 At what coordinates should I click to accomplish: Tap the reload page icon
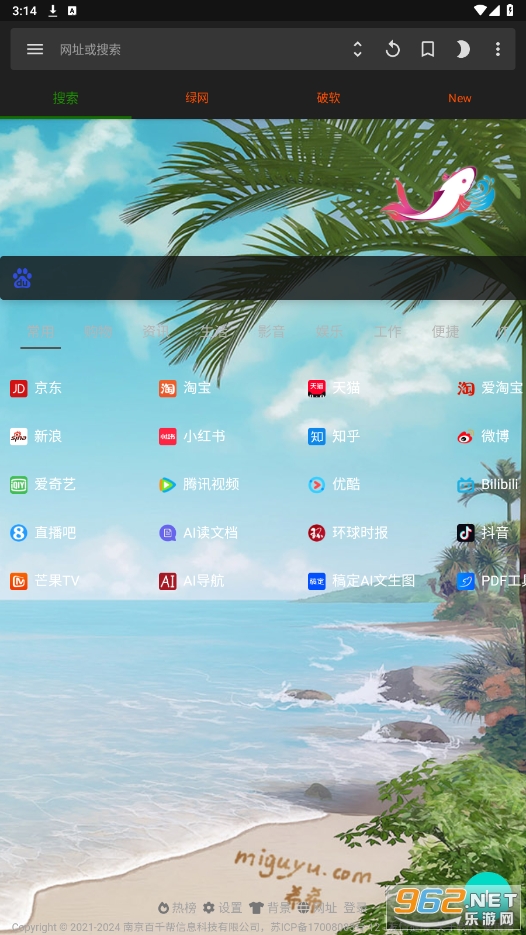point(392,49)
